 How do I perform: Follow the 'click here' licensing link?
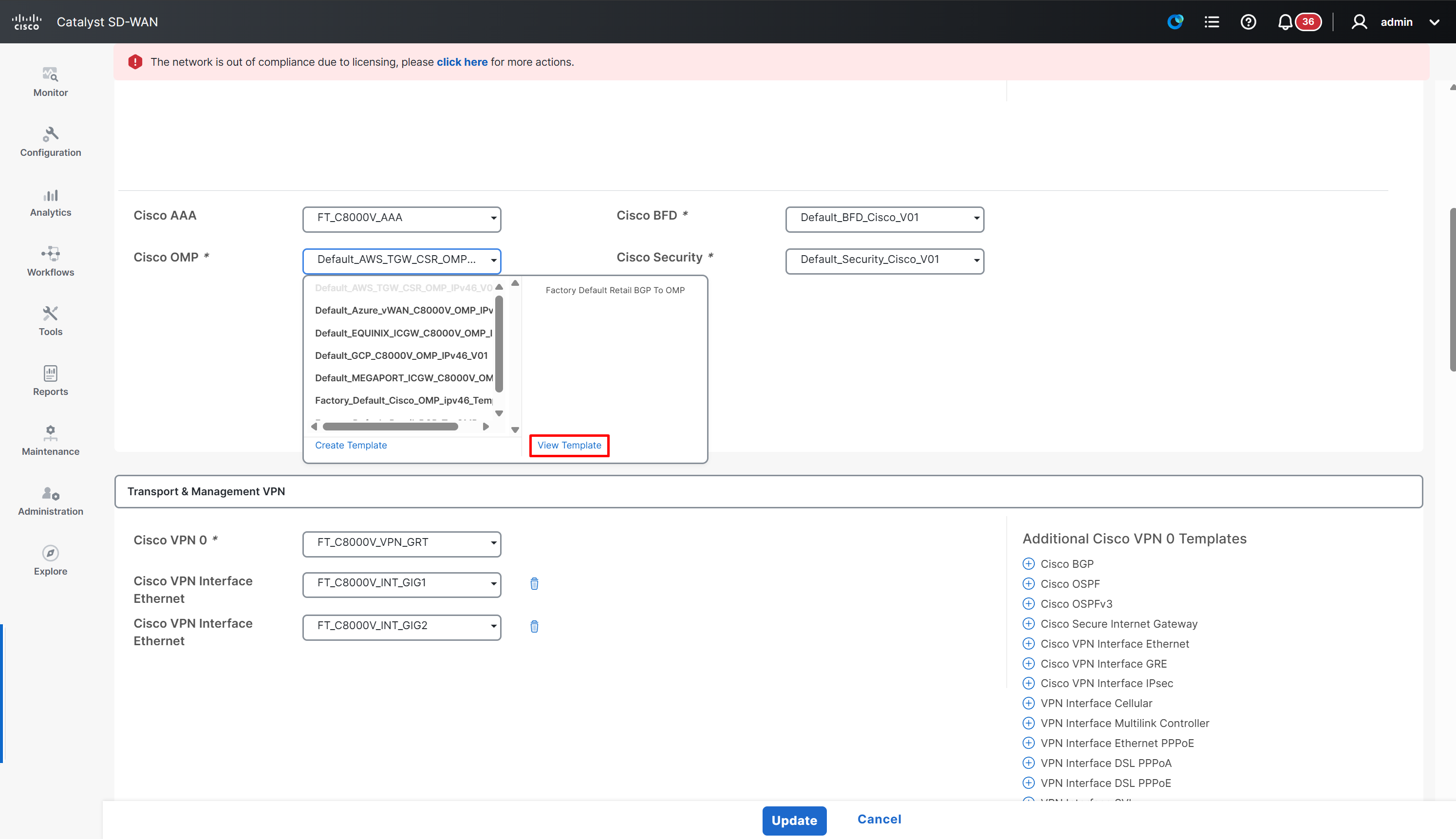pyautogui.click(x=462, y=62)
